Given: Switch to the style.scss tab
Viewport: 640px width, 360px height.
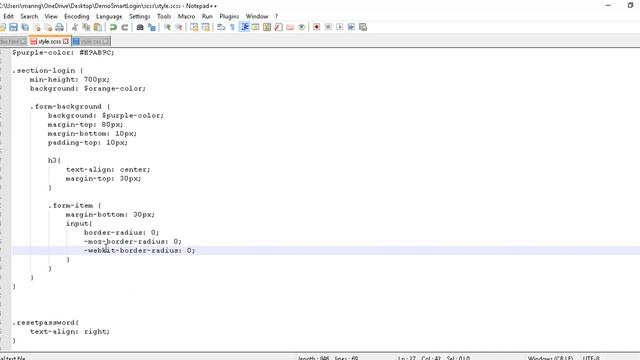Looking at the screenshot, I should point(49,42).
